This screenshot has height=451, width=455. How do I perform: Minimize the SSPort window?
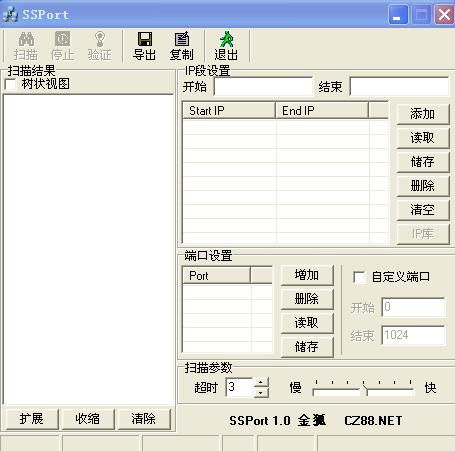tap(398, 15)
